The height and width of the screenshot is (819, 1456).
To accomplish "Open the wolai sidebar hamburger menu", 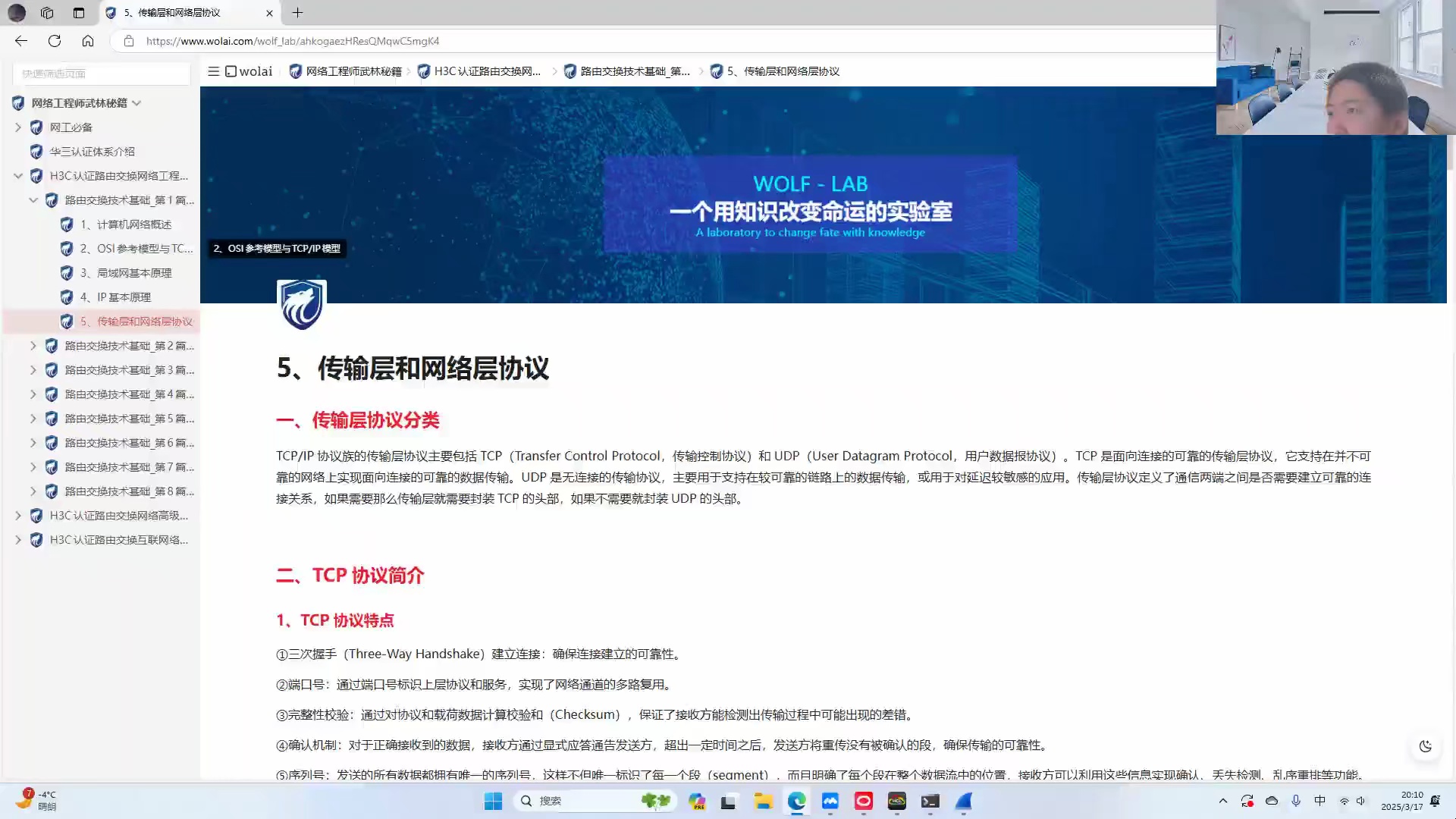I will pos(213,71).
